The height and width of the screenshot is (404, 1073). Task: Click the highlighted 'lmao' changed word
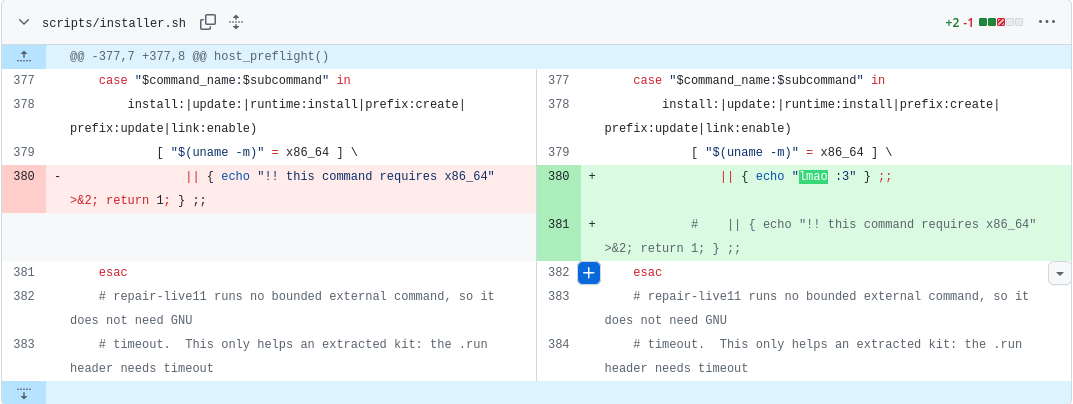(x=814, y=177)
